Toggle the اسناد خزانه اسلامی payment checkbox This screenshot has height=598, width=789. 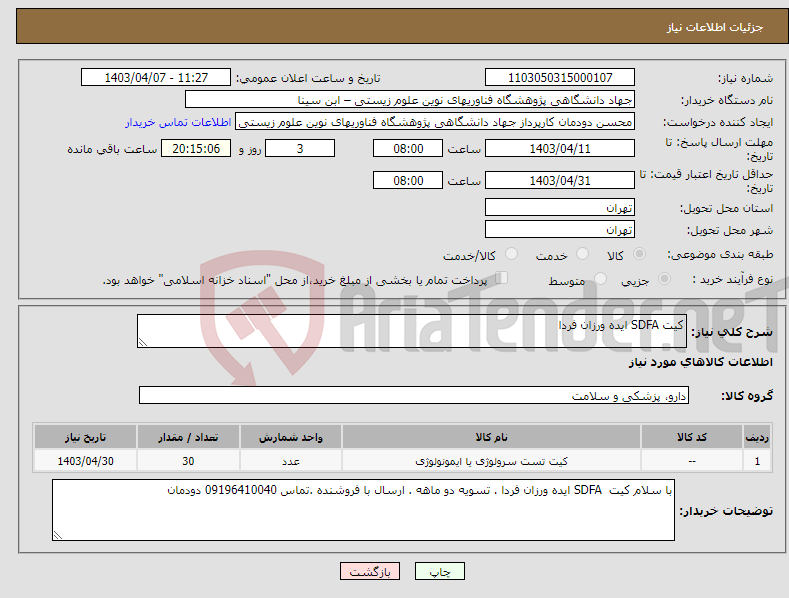point(502,278)
